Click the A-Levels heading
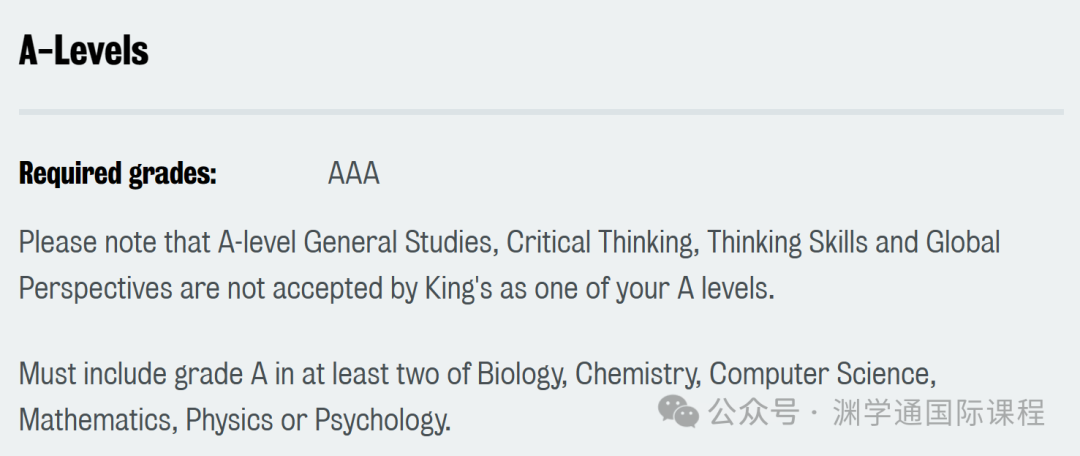This screenshot has width=1080, height=456. pyautogui.click(x=83, y=51)
